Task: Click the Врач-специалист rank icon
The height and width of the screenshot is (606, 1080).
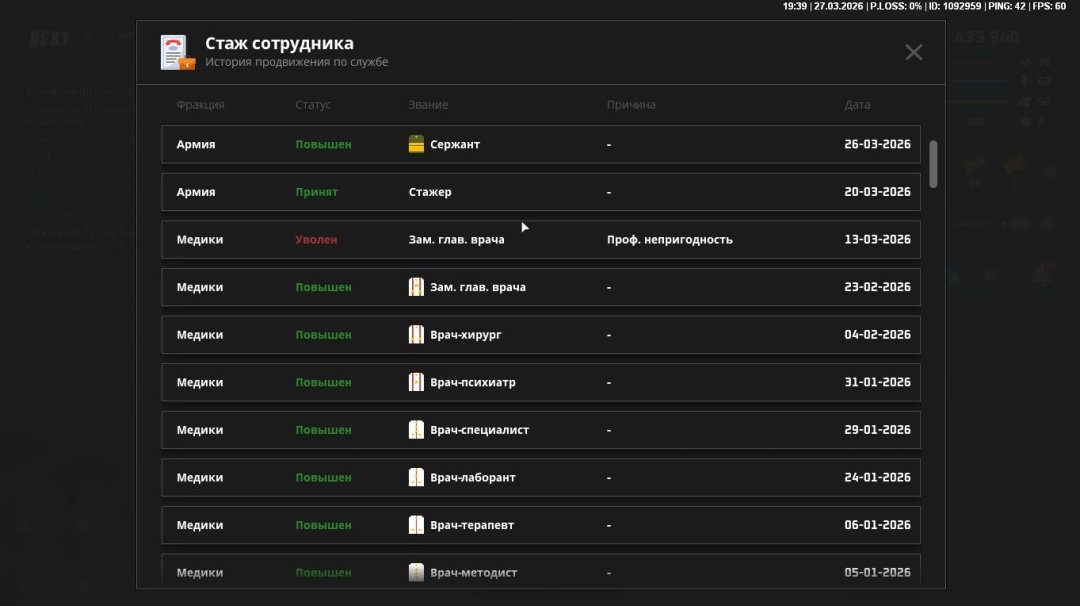Action: tap(417, 430)
